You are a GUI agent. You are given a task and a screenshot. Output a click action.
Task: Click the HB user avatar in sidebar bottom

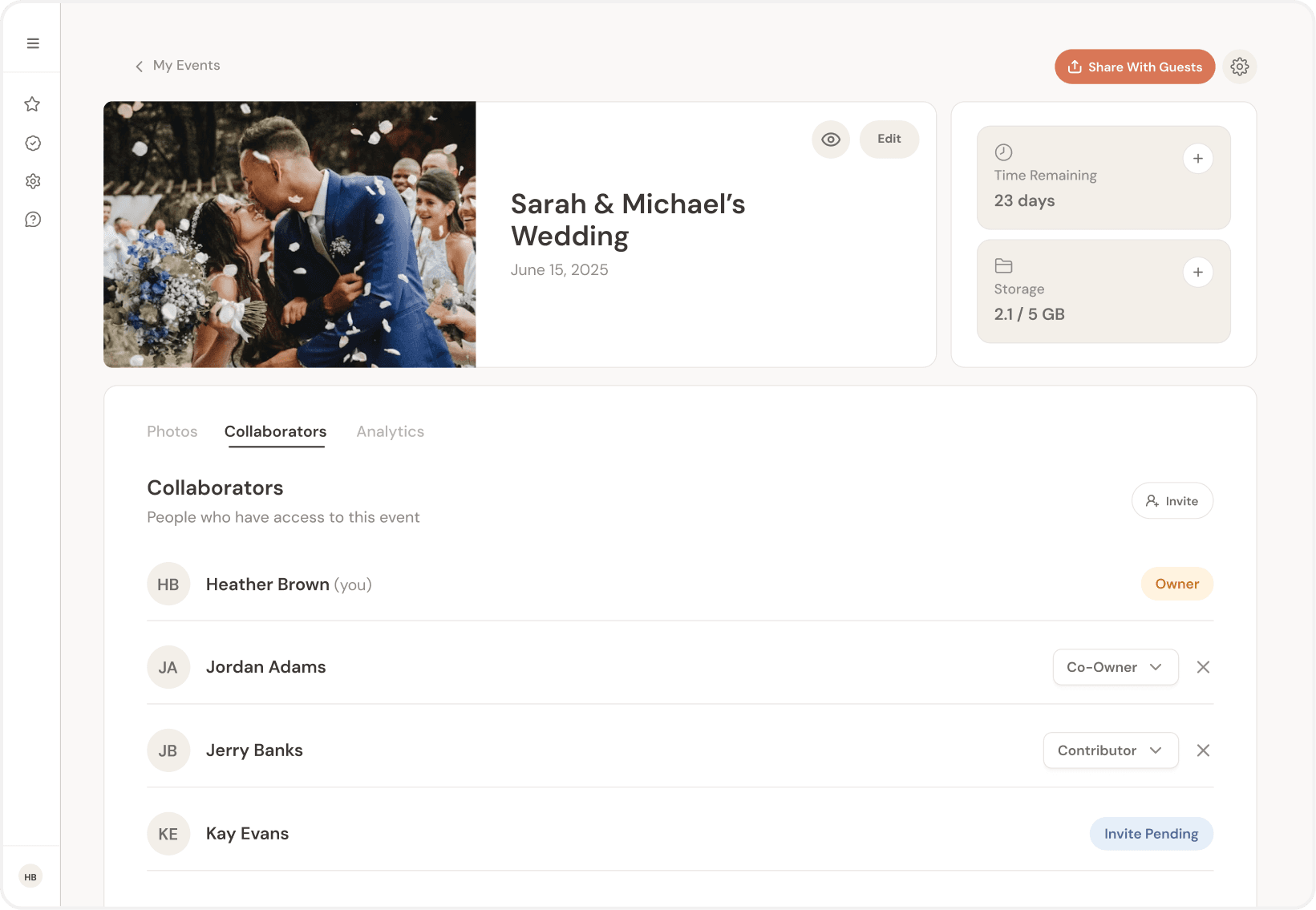pyautogui.click(x=30, y=877)
